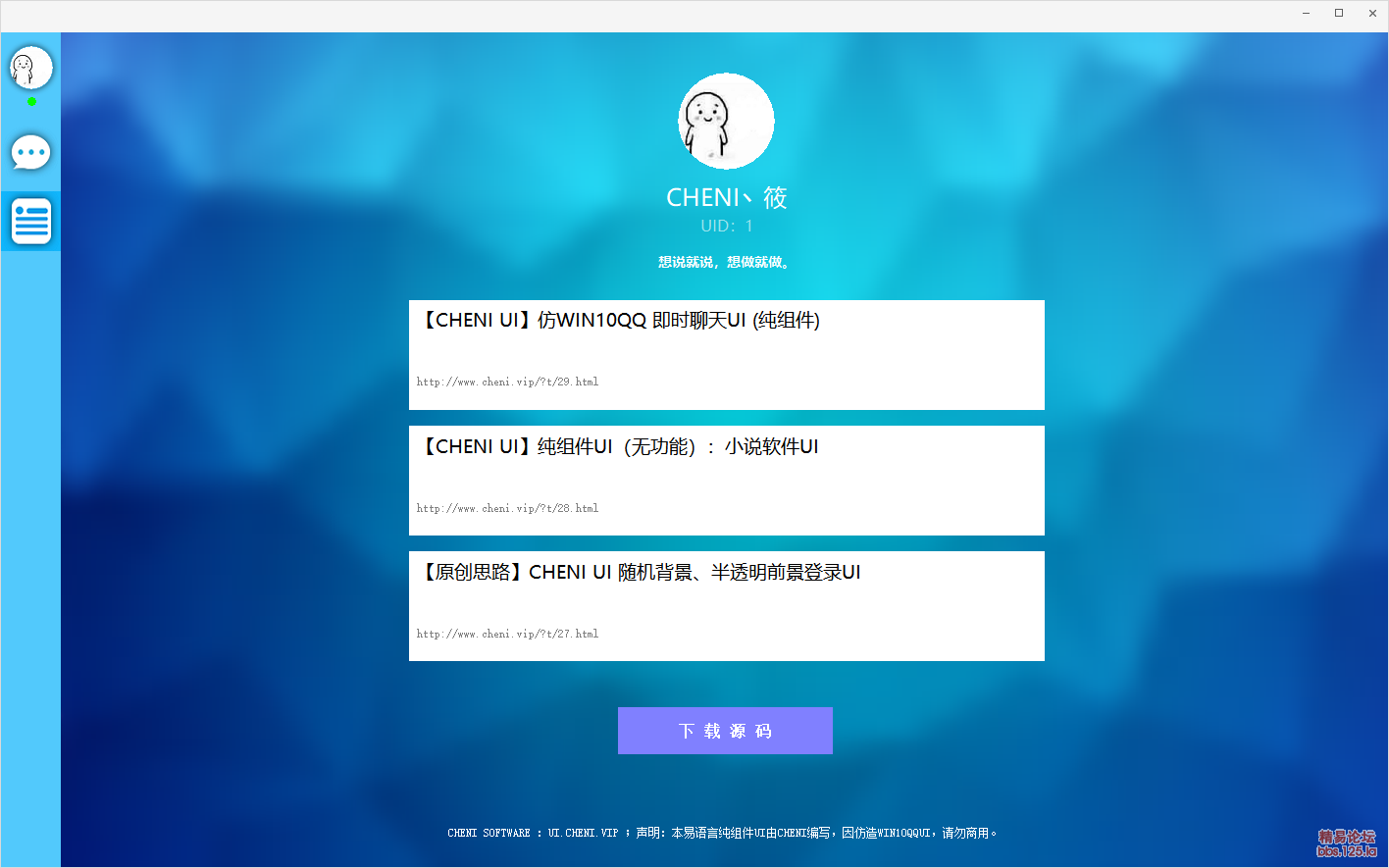
Task: Select the article list icon in sidebar
Action: (x=30, y=221)
